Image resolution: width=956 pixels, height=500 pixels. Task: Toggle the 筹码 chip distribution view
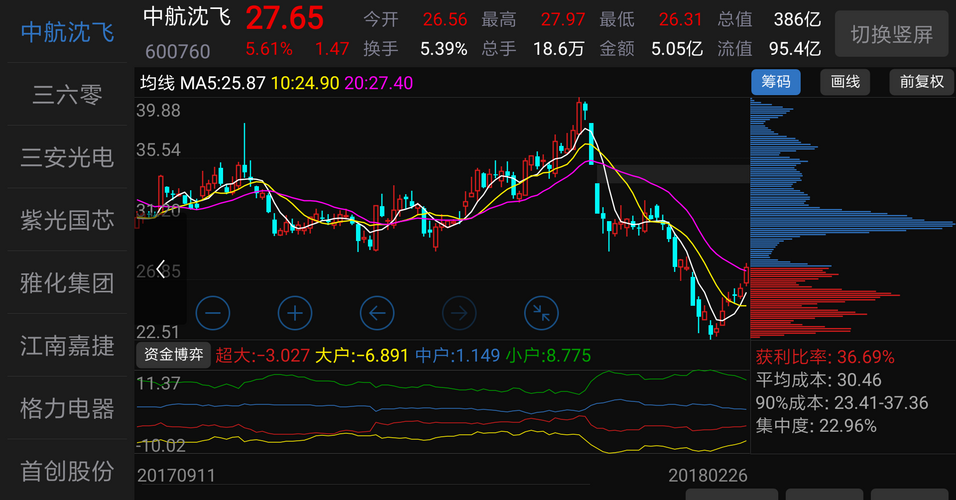(x=776, y=82)
